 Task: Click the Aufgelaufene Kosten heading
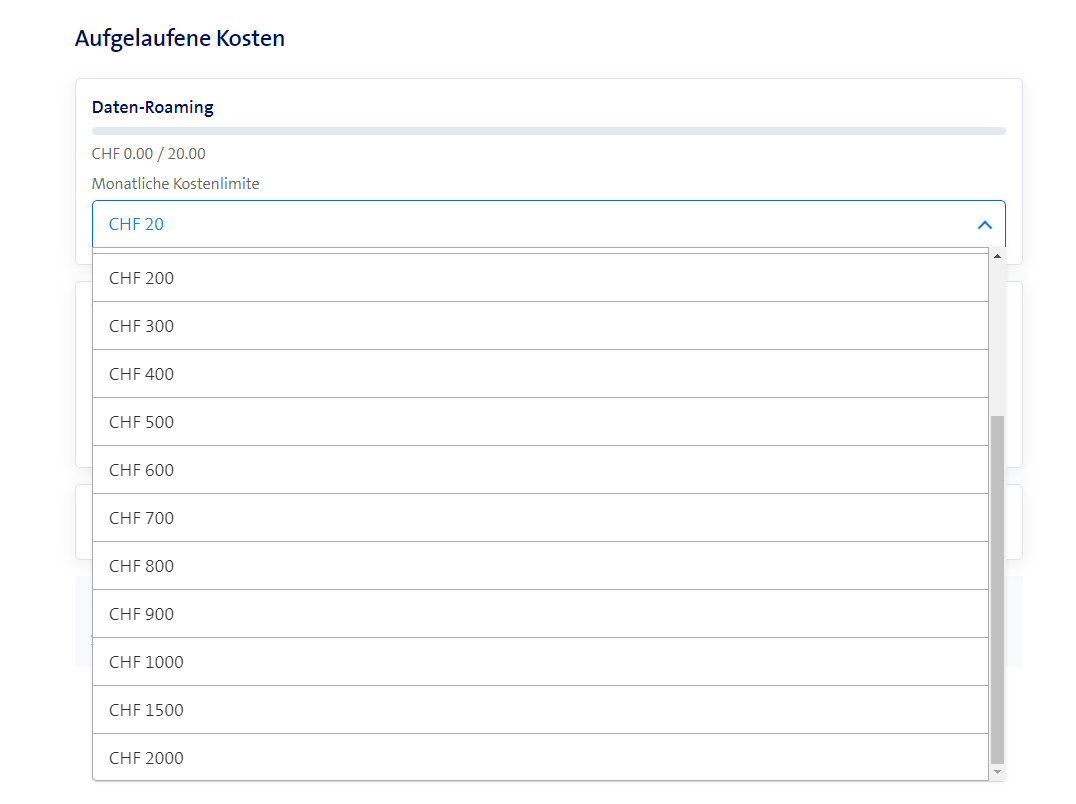coord(180,39)
